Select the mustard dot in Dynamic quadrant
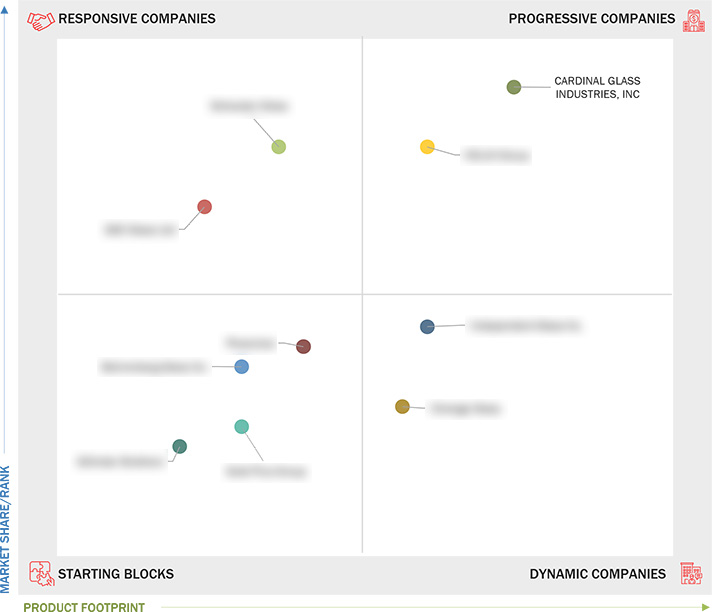 coord(402,406)
